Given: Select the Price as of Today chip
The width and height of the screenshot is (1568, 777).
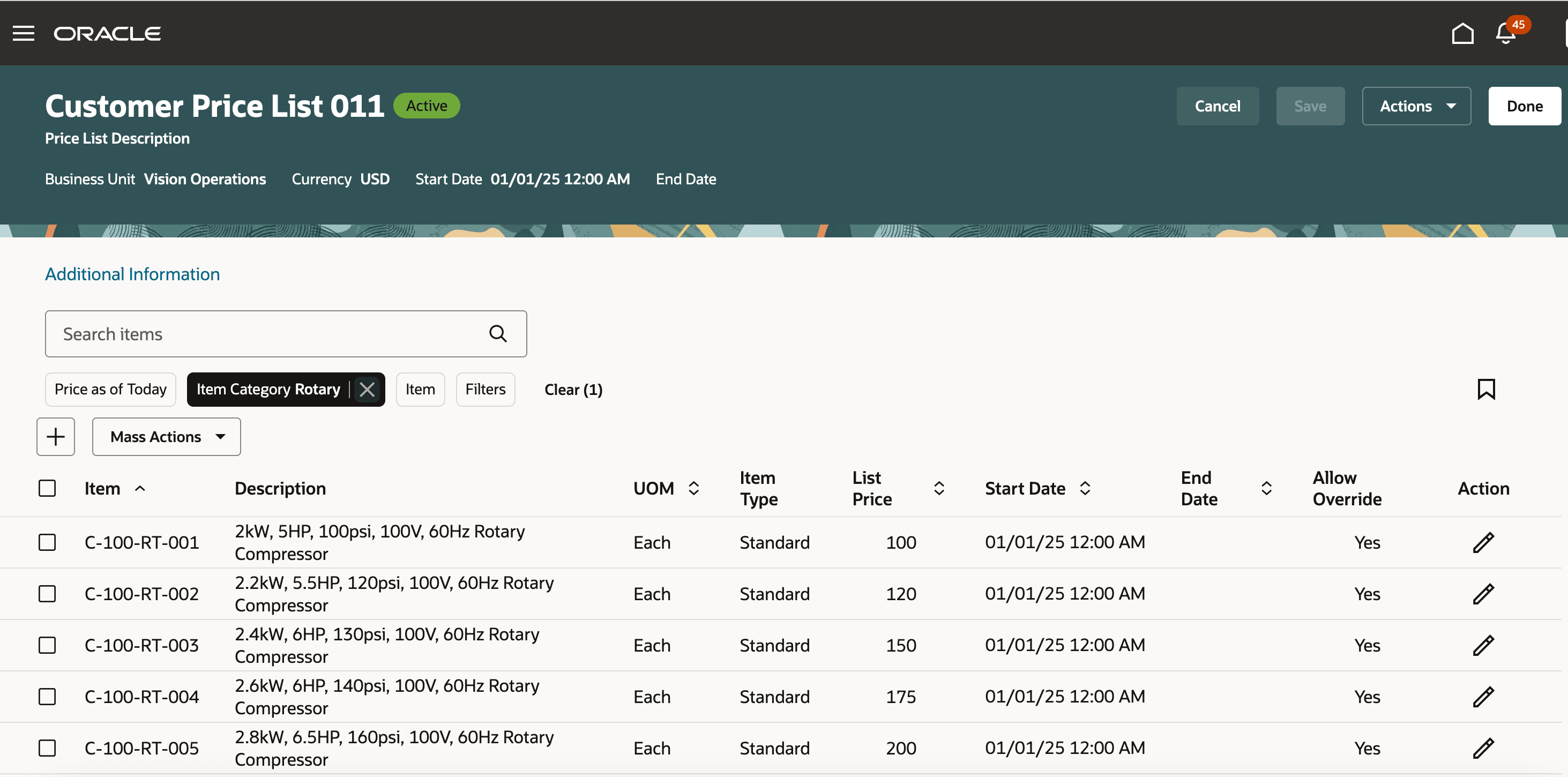Looking at the screenshot, I should tap(110, 390).
